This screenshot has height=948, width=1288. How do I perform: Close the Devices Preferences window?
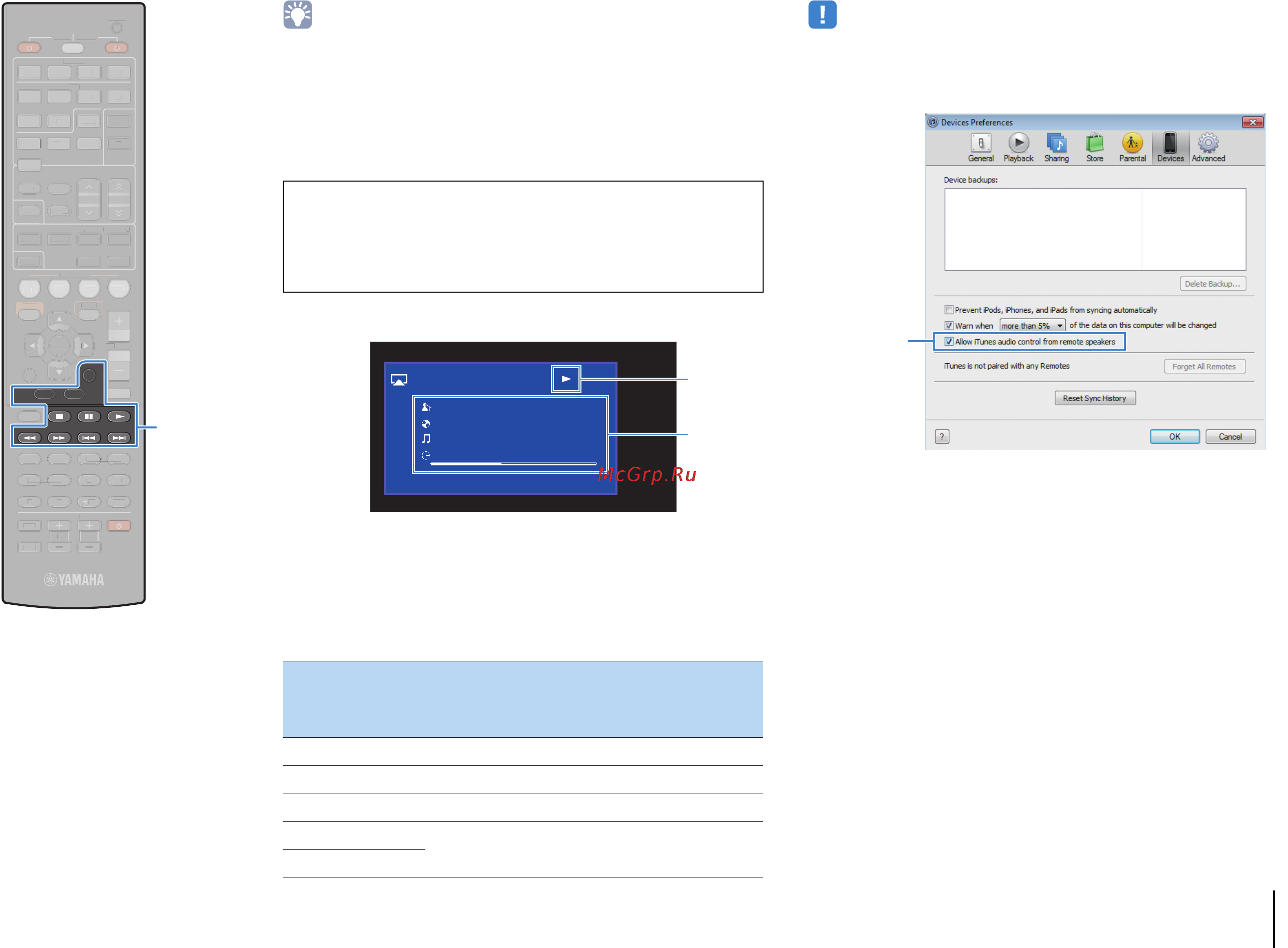(1252, 122)
